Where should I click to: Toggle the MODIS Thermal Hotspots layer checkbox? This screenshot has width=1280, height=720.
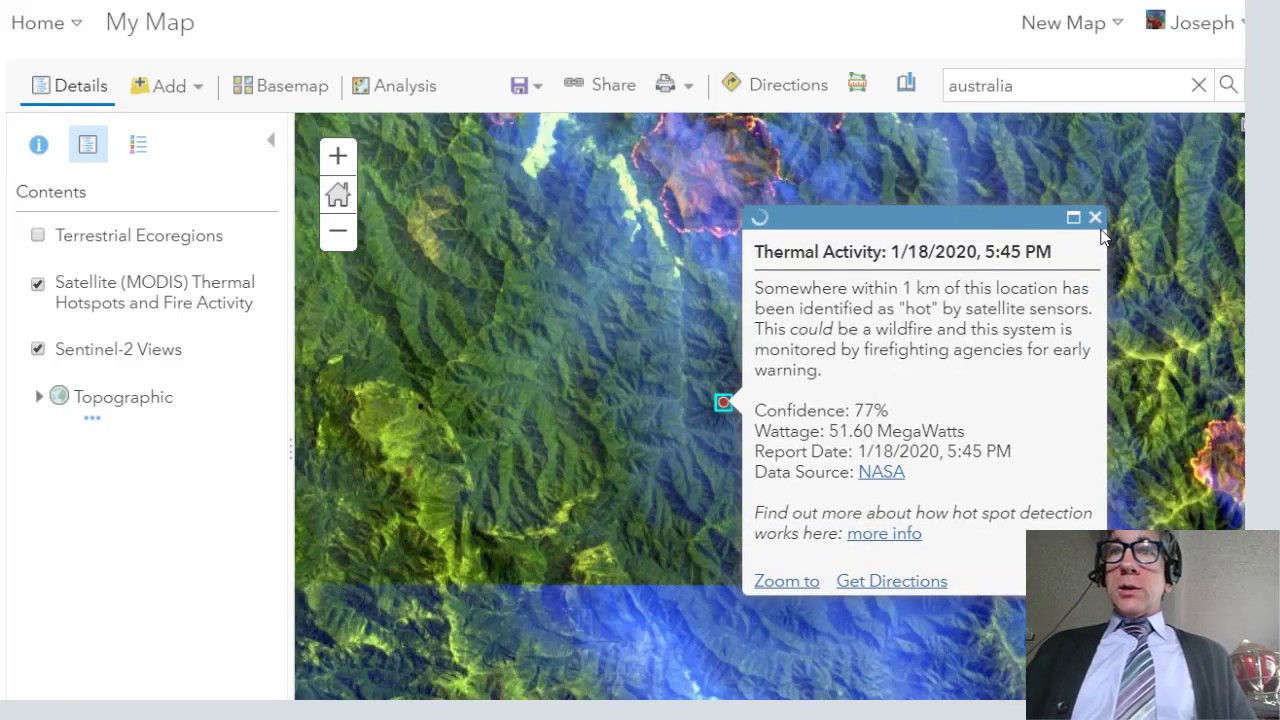[38, 284]
